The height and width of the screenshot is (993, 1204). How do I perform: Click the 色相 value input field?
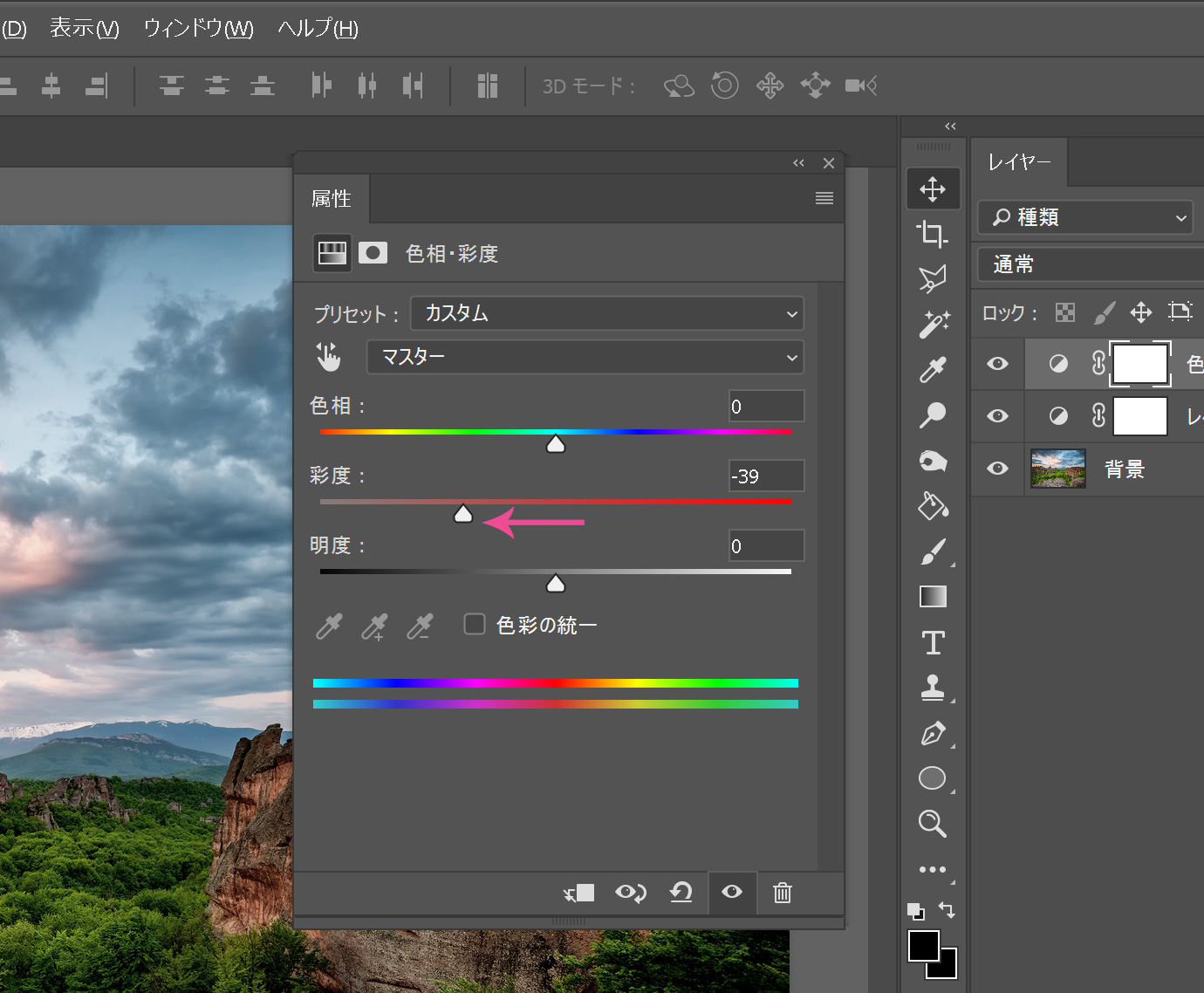coord(765,407)
